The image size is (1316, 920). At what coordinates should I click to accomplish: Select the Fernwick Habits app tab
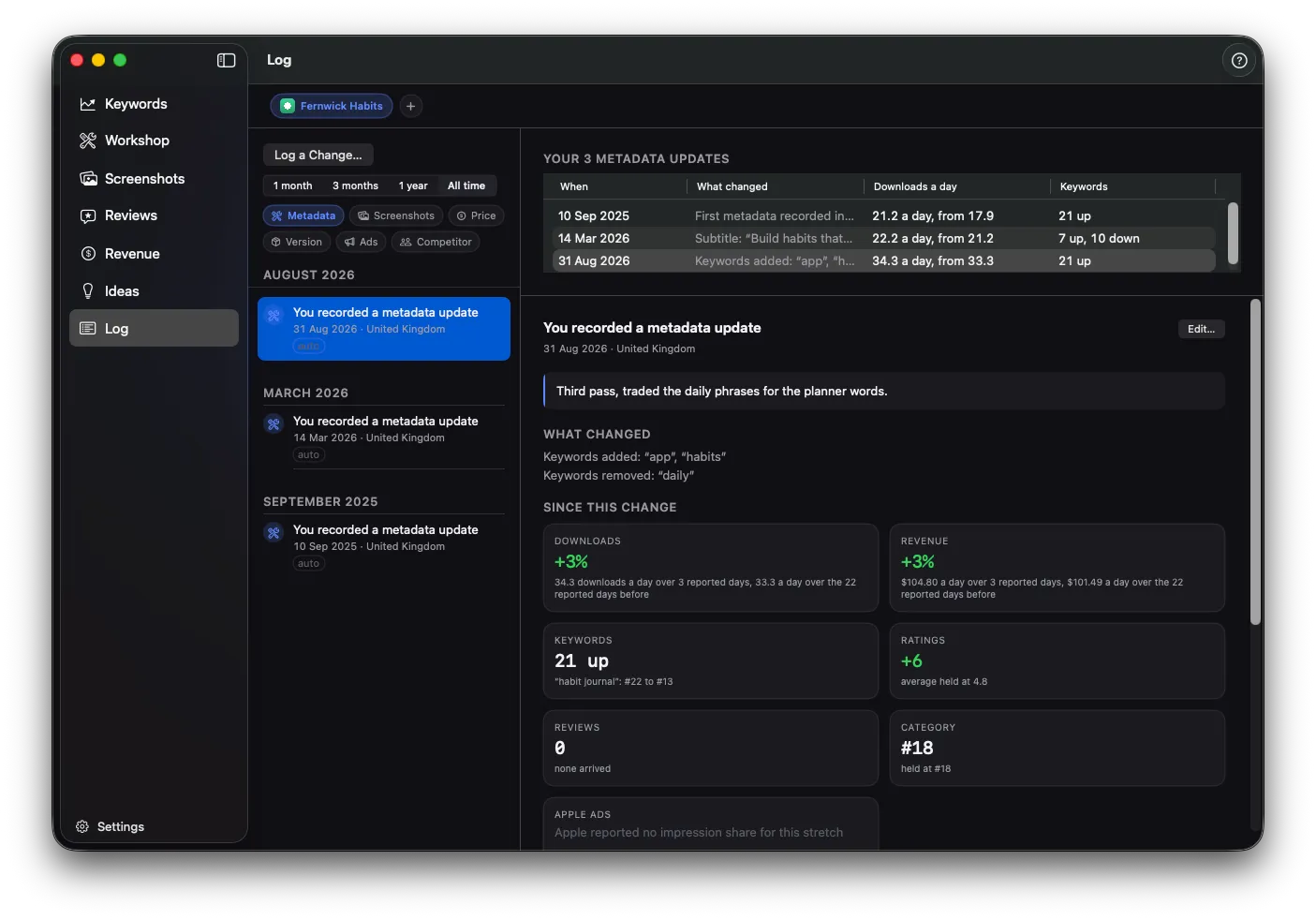coord(332,106)
